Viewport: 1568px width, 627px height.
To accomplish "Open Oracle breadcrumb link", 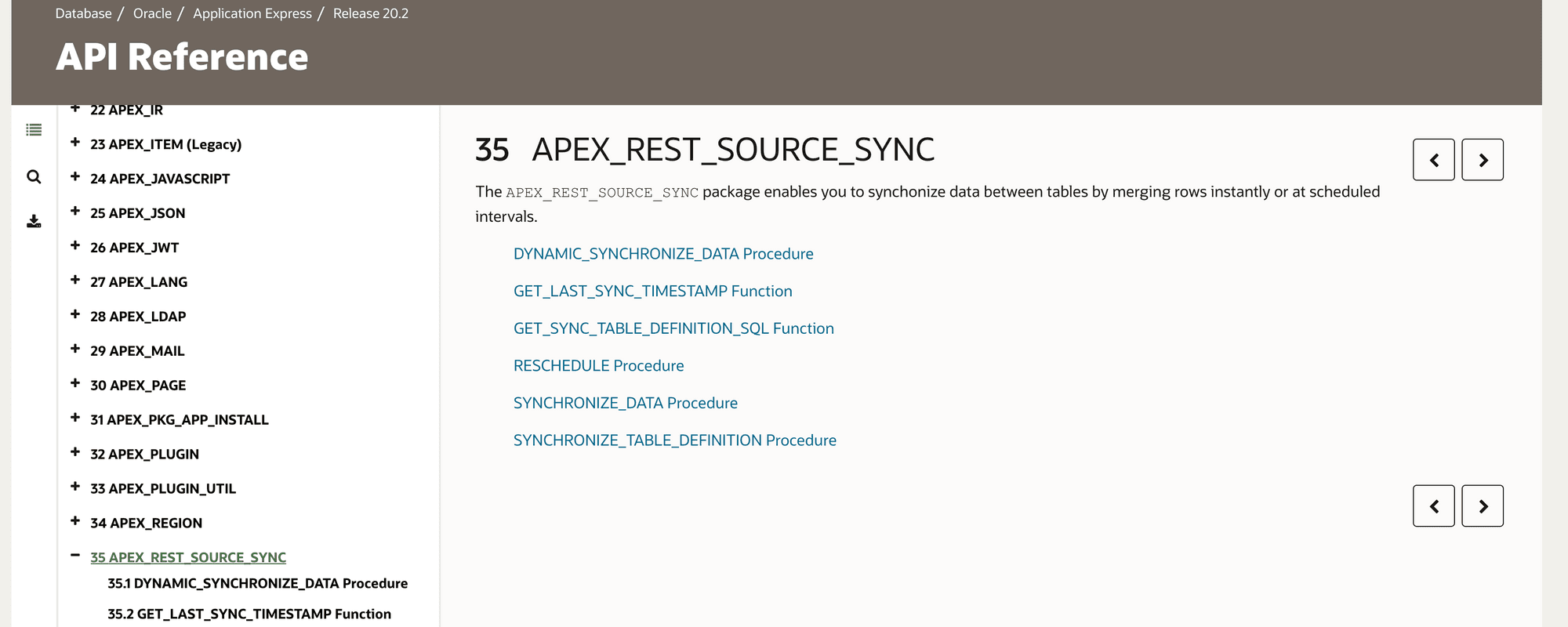I will click(x=152, y=13).
